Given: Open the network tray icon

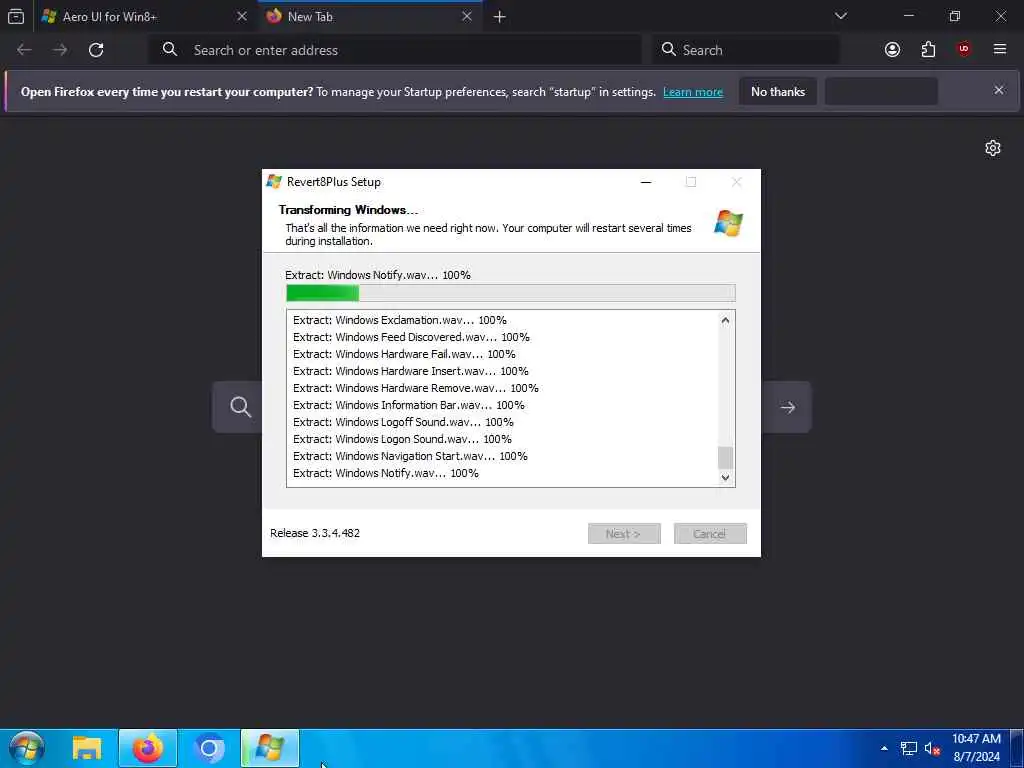Looking at the screenshot, I should coord(908,748).
